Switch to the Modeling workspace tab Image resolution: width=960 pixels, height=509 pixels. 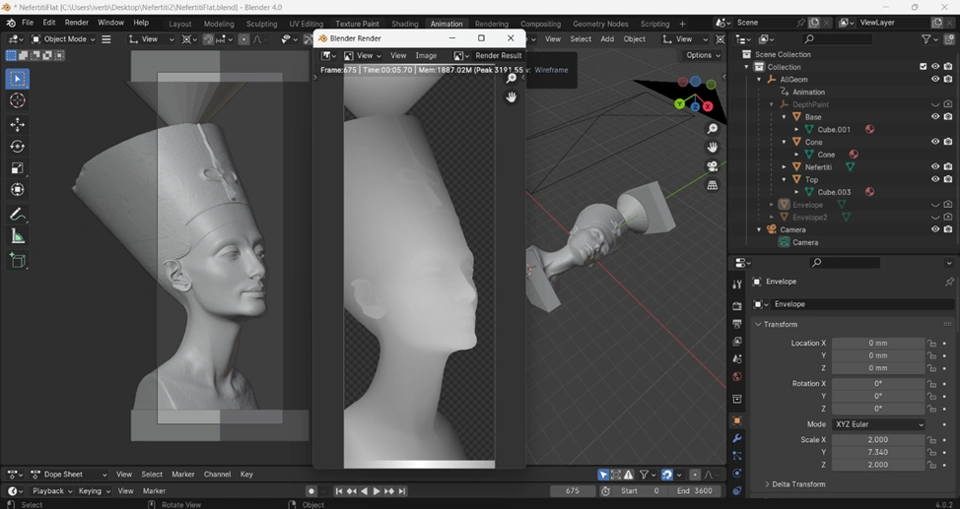point(219,23)
